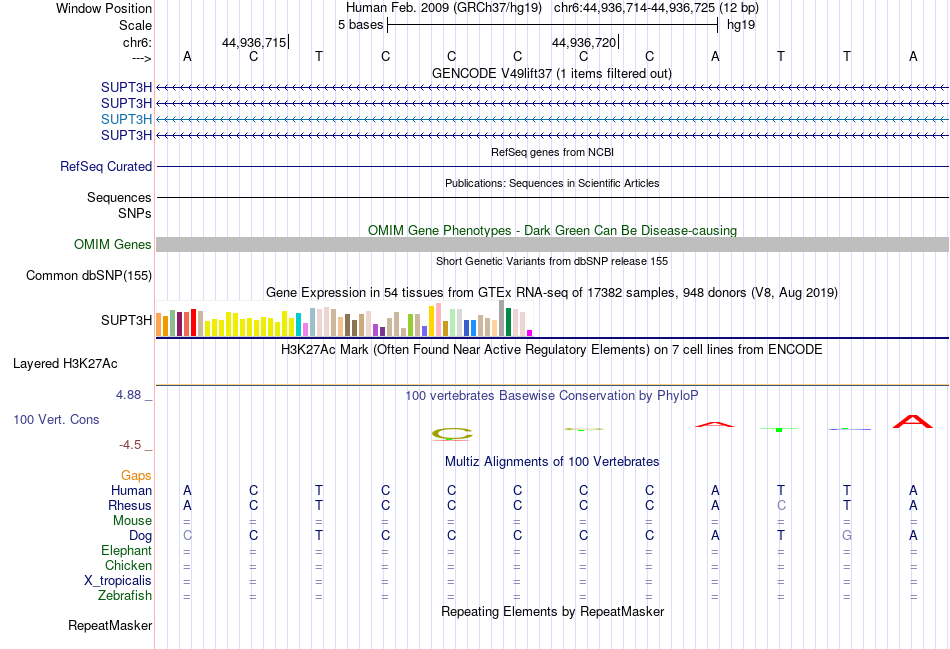950x649 pixels.
Task: Click the chr6:44,936,714-44,936,725 position text
Action: click(x=656, y=8)
